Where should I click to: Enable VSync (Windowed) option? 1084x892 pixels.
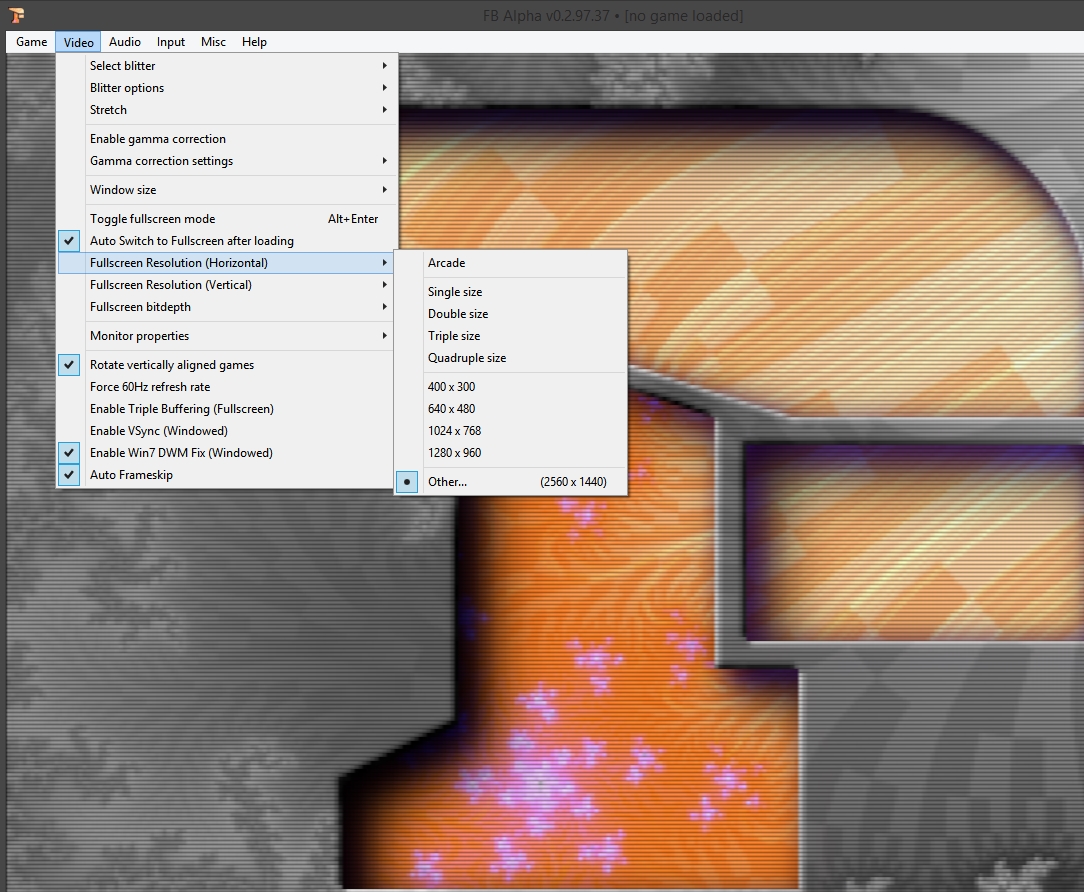click(x=227, y=431)
